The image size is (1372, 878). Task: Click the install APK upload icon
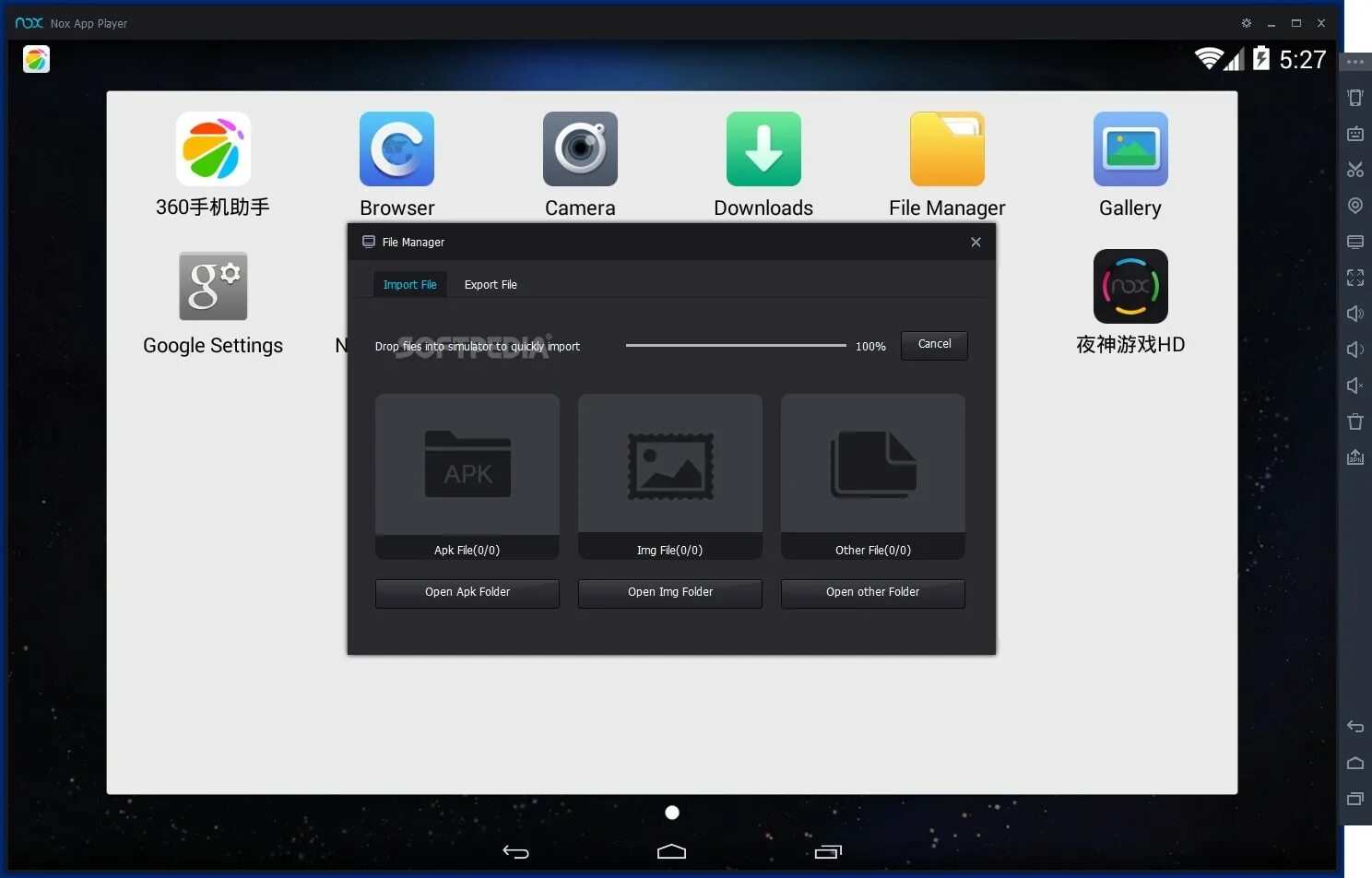click(x=1355, y=457)
